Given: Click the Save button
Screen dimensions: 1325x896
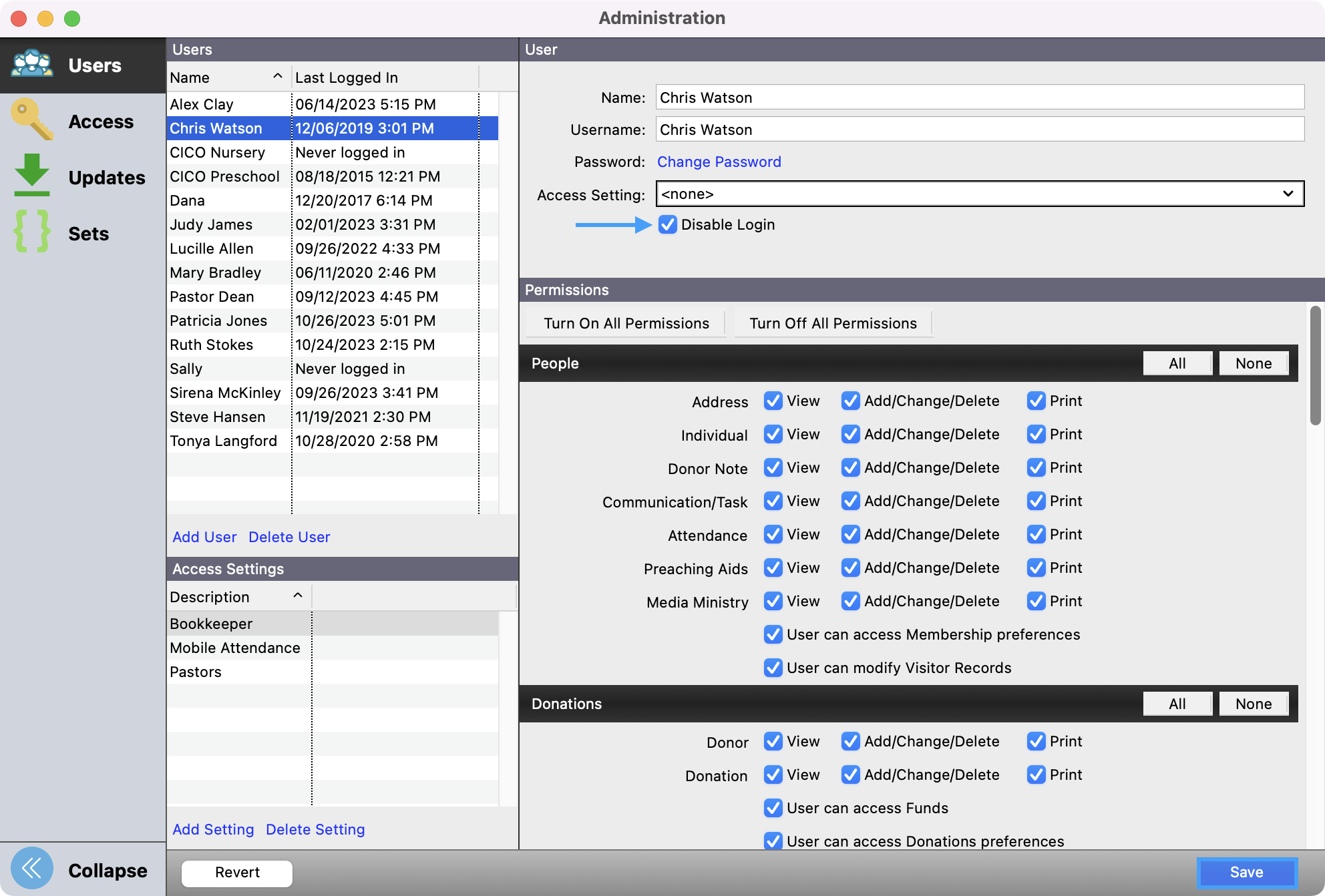Looking at the screenshot, I should point(1246,872).
